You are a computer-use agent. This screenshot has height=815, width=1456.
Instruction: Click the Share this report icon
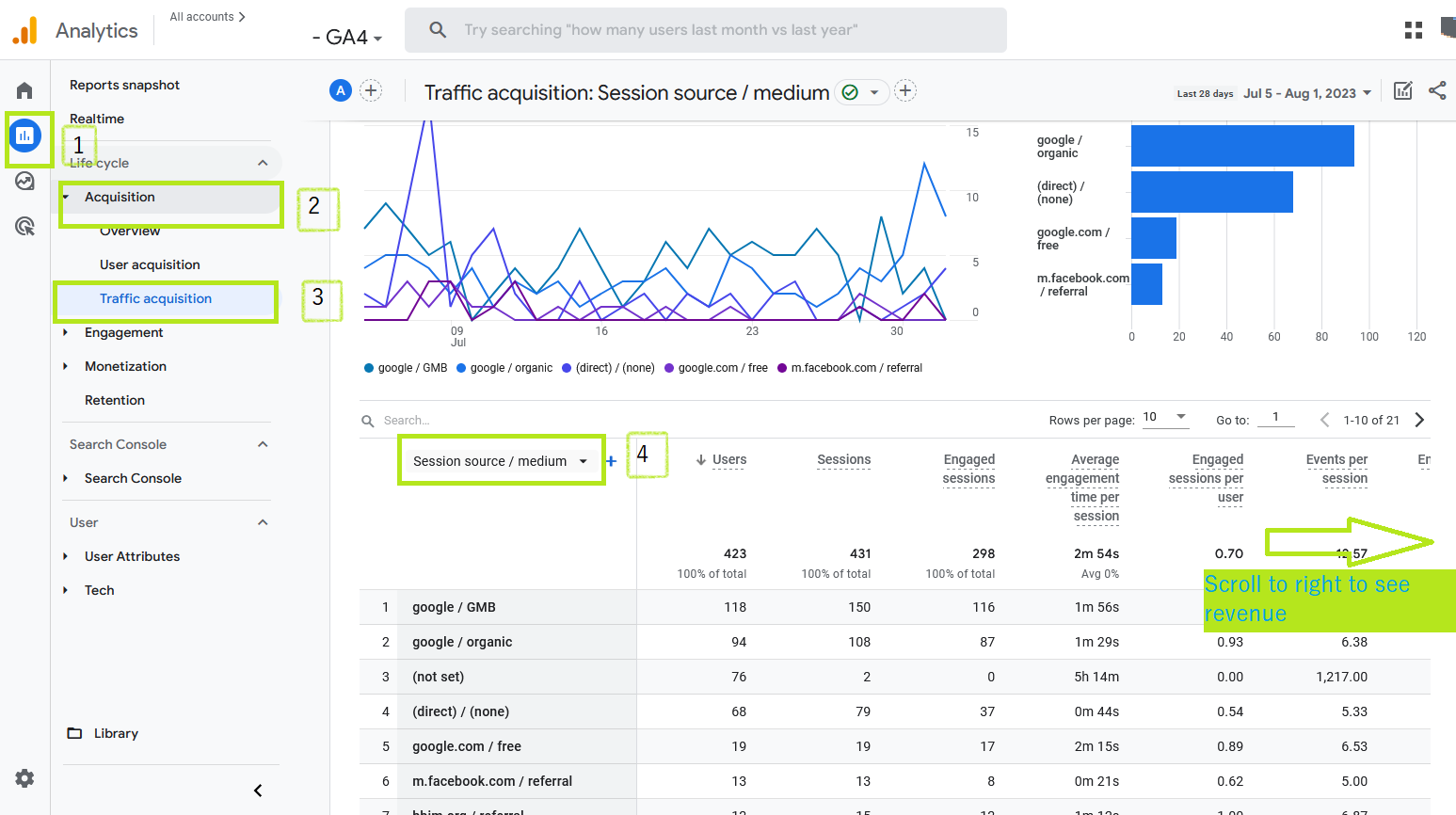[1437, 90]
